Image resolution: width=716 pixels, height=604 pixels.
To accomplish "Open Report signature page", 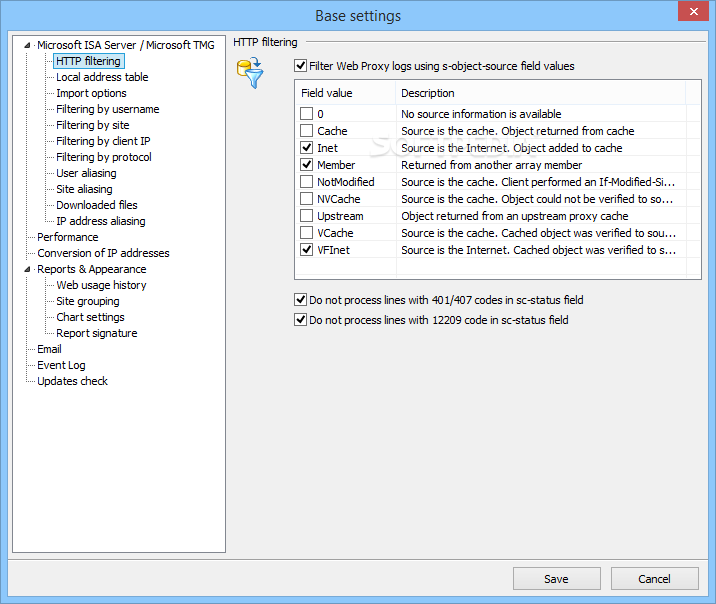I will click(97, 333).
